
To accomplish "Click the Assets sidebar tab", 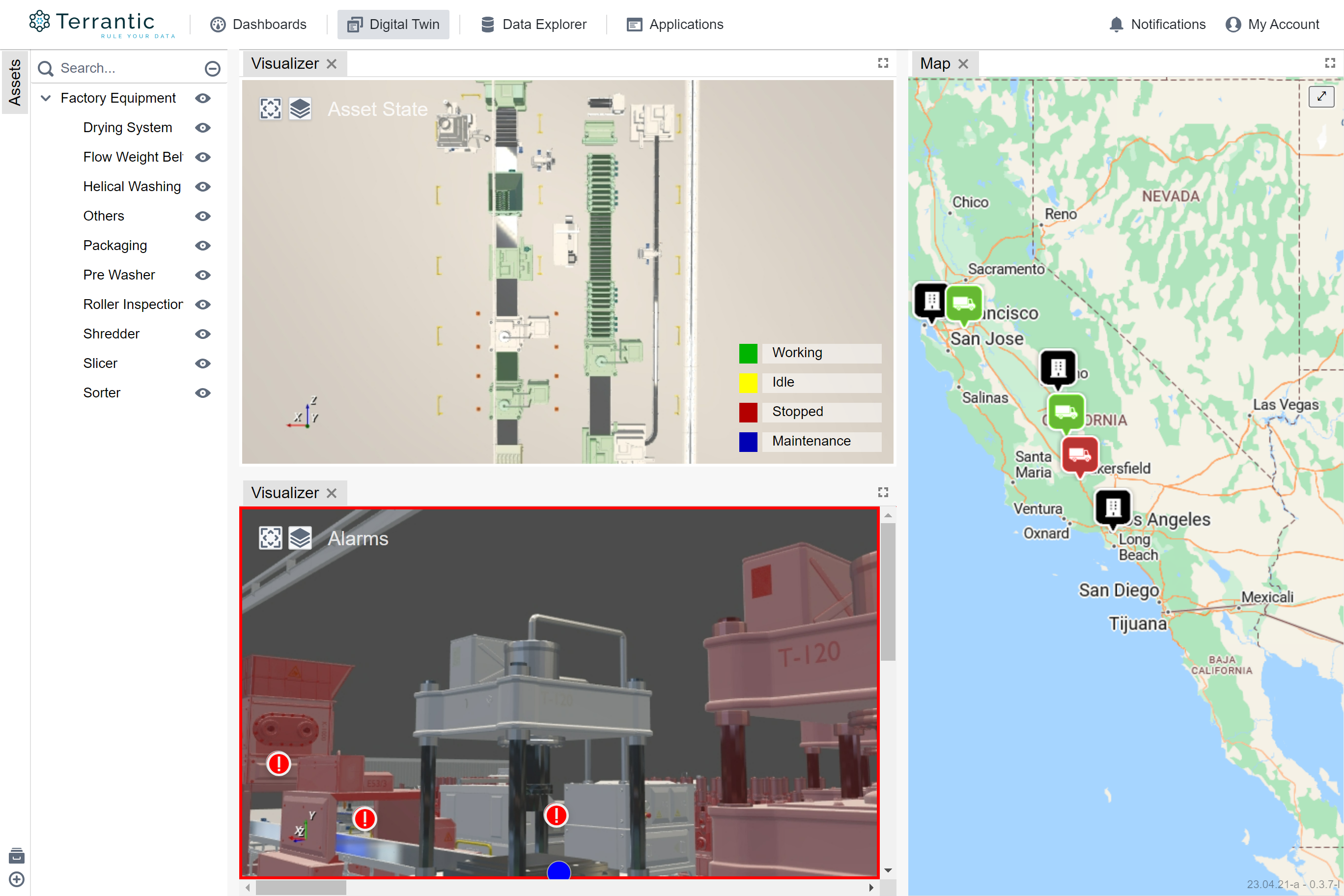I will [x=15, y=83].
